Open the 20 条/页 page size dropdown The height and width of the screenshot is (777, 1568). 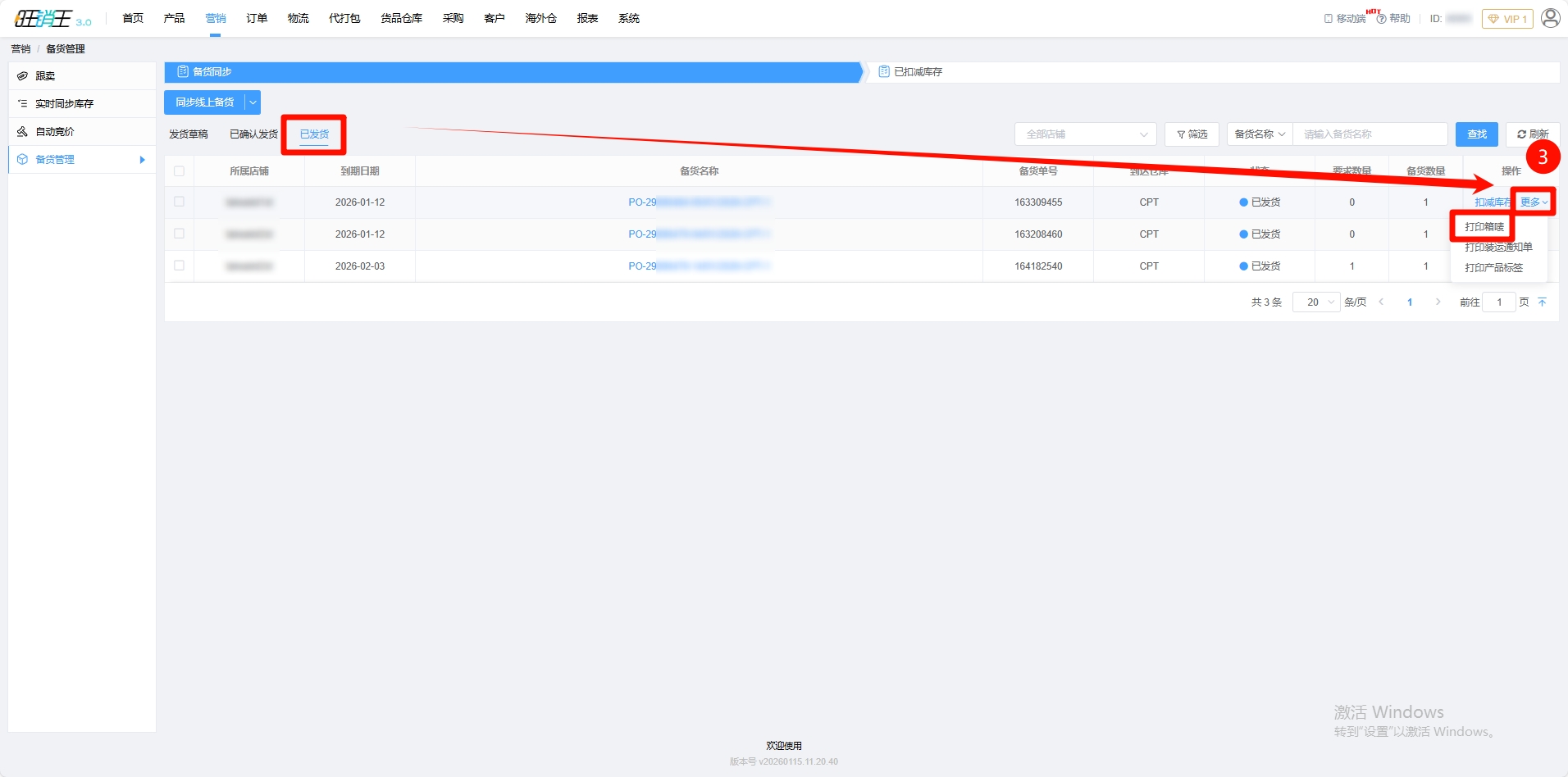pyautogui.click(x=1316, y=302)
